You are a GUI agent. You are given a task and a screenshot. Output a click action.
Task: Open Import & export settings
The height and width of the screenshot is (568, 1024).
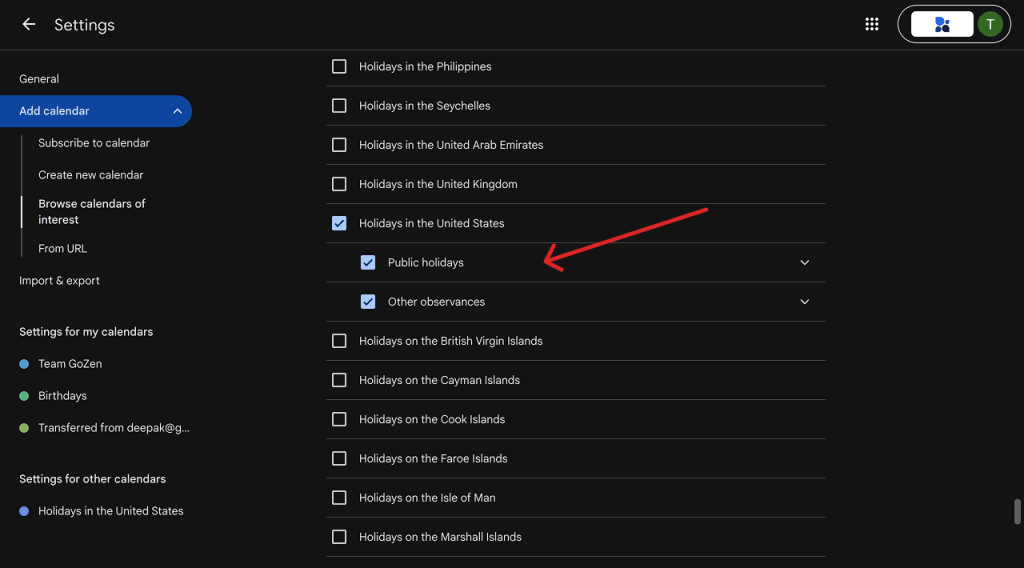59,281
